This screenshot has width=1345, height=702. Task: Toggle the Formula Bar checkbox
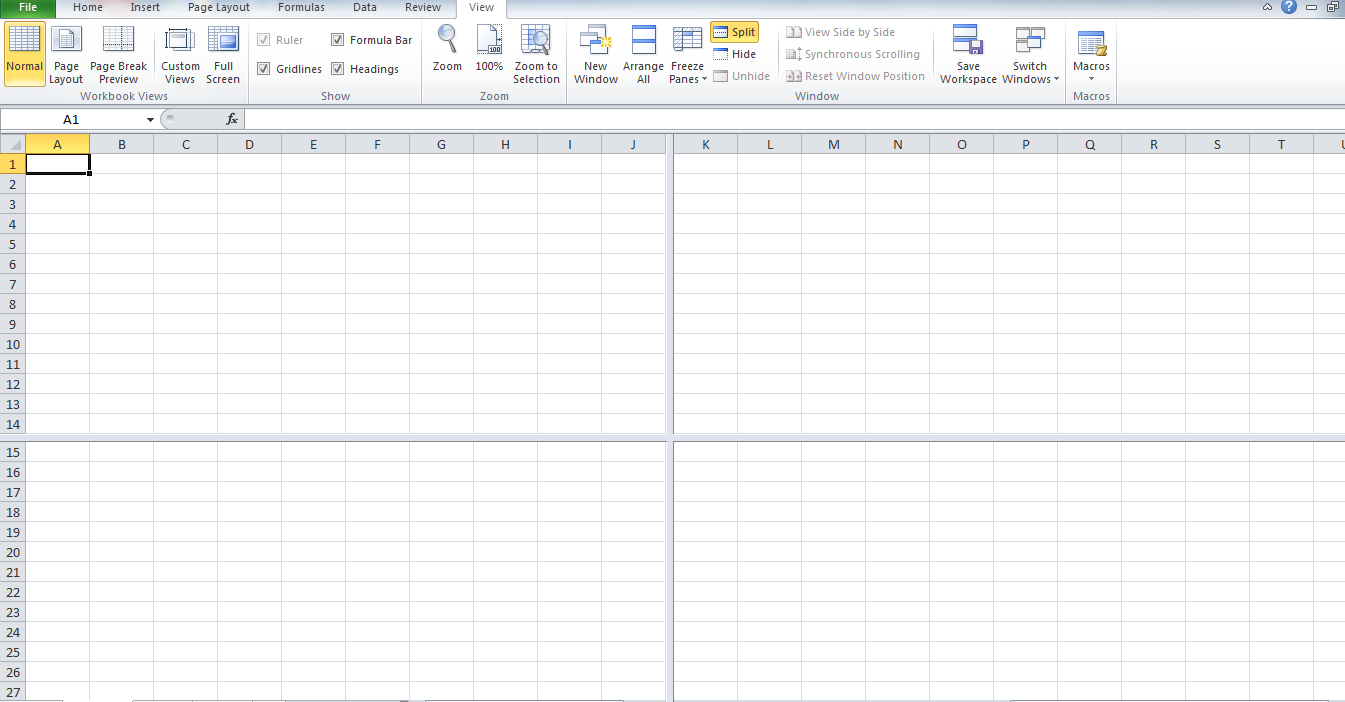338,39
